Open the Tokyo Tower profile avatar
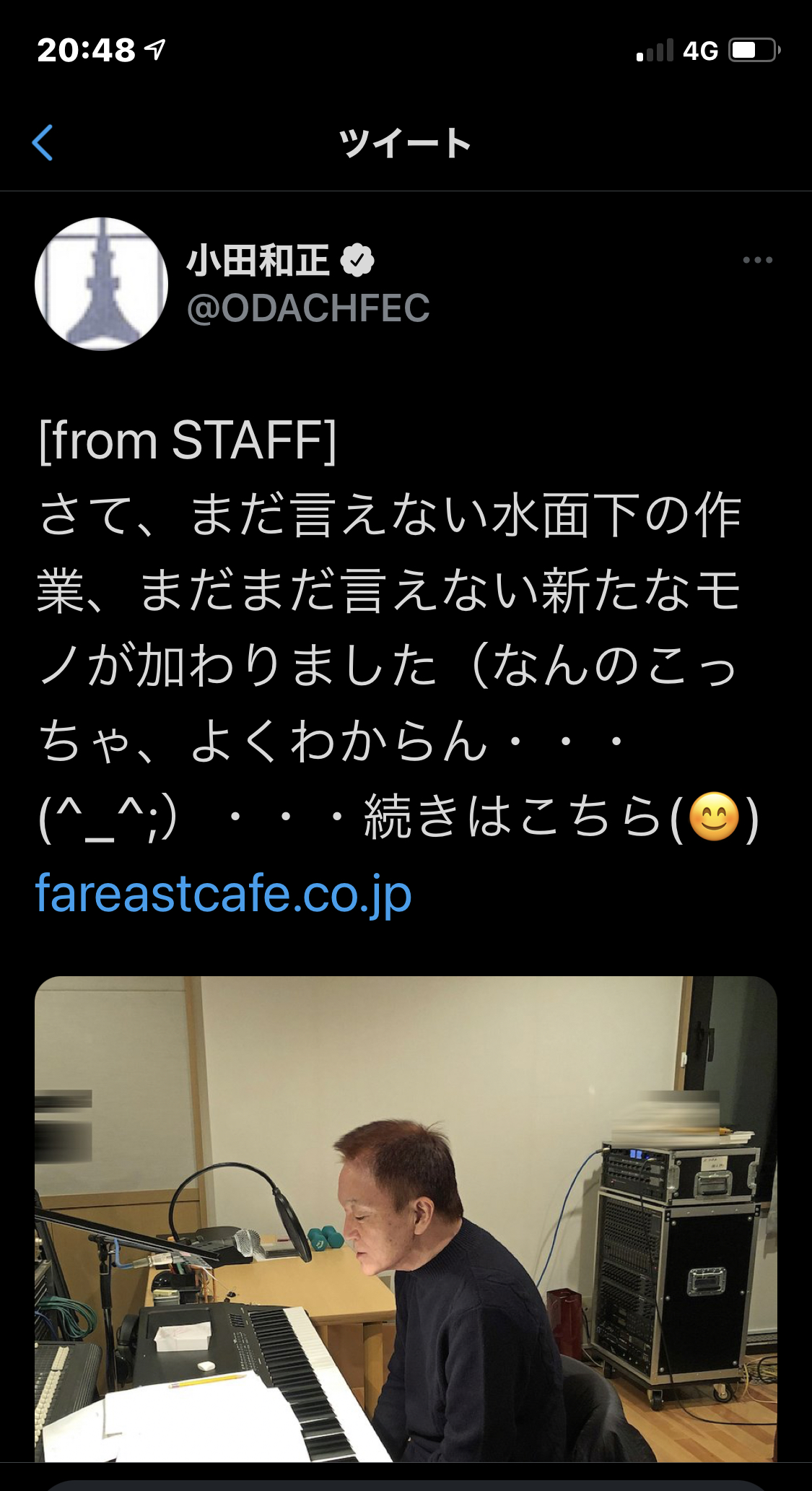This screenshot has height=1491, width=812. [101, 284]
